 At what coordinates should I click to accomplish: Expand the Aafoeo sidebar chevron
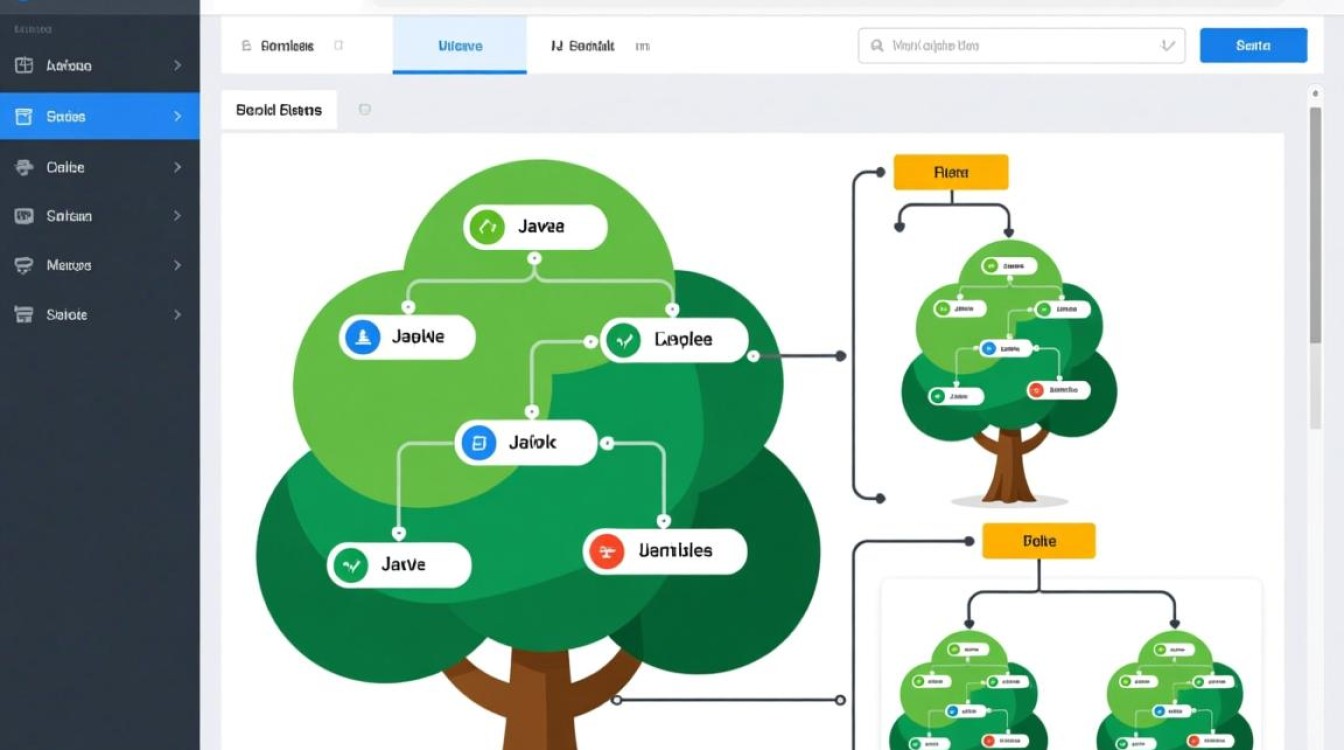pyautogui.click(x=177, y=66)
